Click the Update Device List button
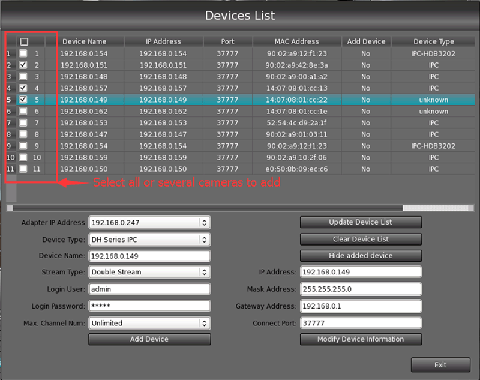Image resolution: width=480 pixels, height=380 pixels. point(361,222)
